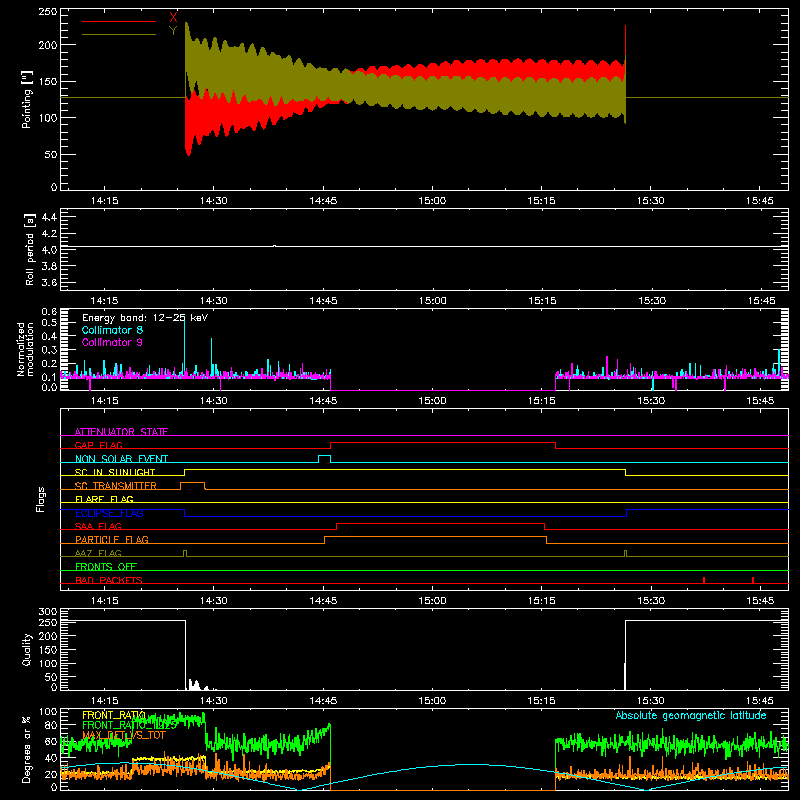This screenshot has width=800, height=800.
Task: Click the Pointing ["] axis title
Action: (x=27, y=99)
